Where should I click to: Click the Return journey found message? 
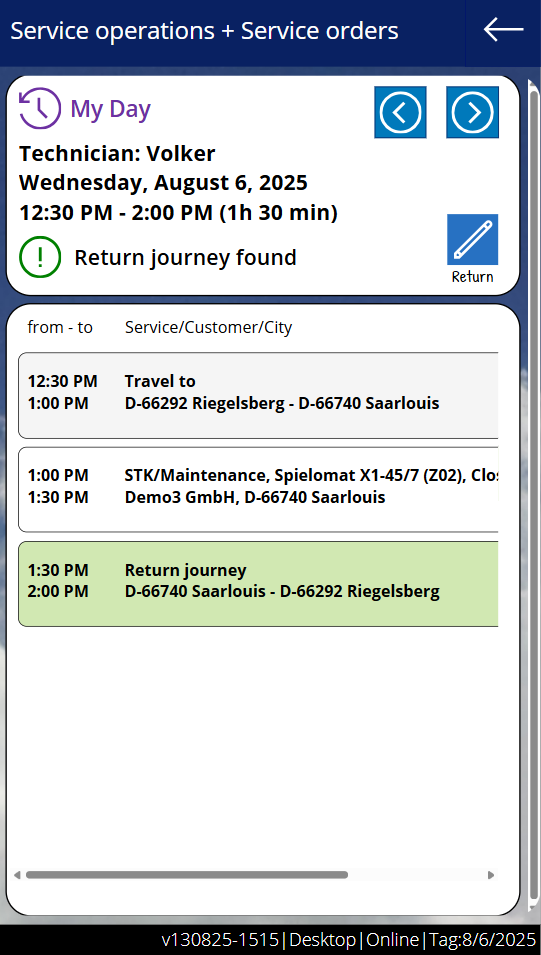pyautogui.click(x=185, y=258)
